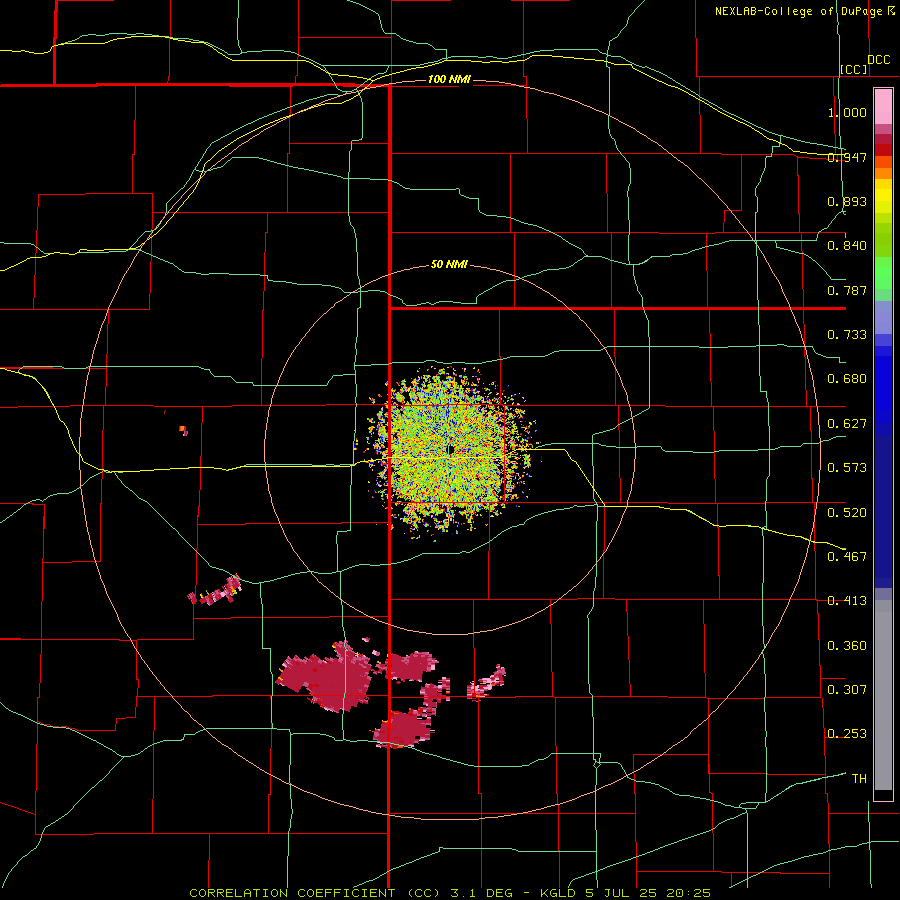The height and width of the screenshot is (900, 900).
Task: Click the 0.840 scale value
Action: click(x=847, y=246)
